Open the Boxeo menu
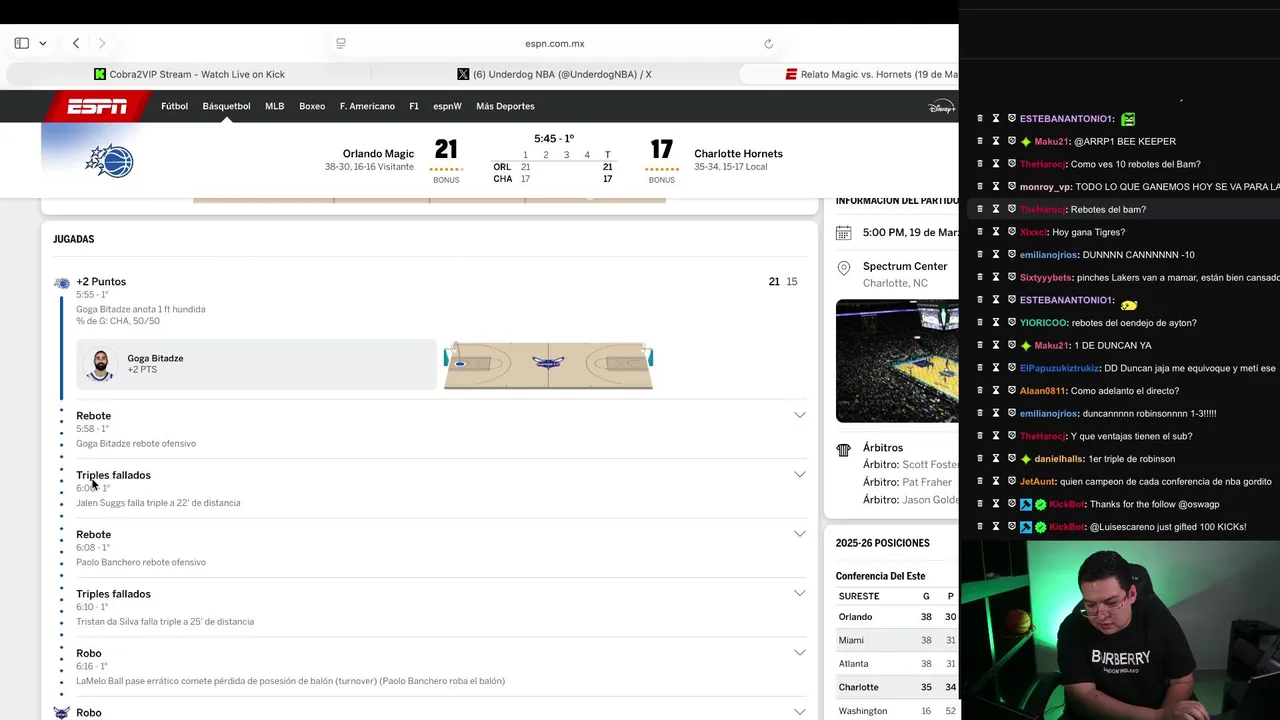This screenshot has width=1280, height=720. [312, 106]
